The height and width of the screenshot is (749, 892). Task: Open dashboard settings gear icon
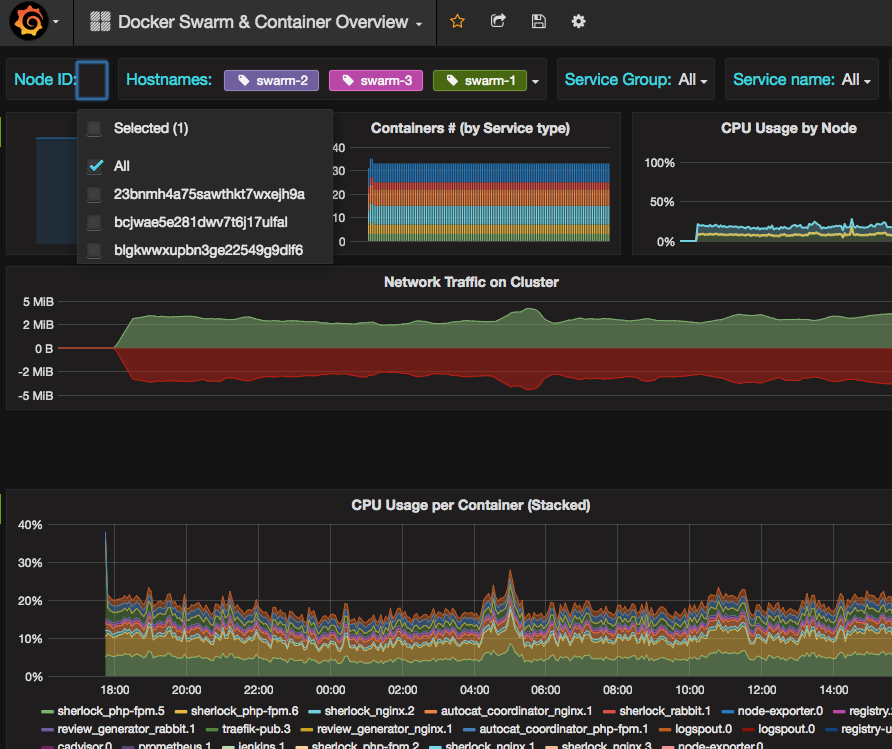click(x=579, y=22)
